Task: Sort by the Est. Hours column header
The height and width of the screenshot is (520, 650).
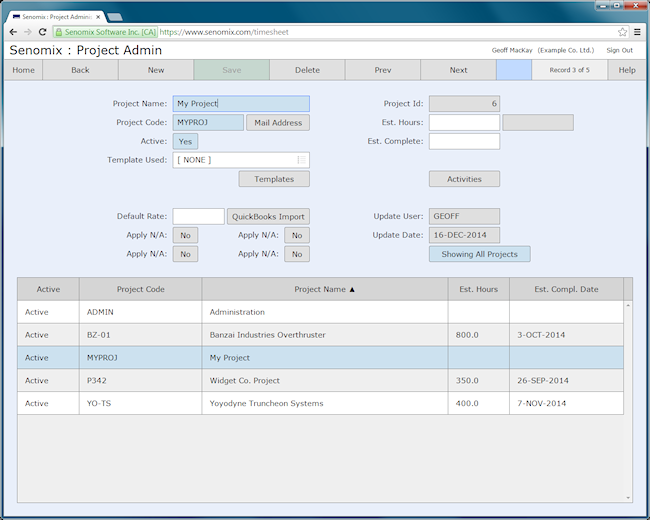Action: pyautogui.click(x=478, y=289)
